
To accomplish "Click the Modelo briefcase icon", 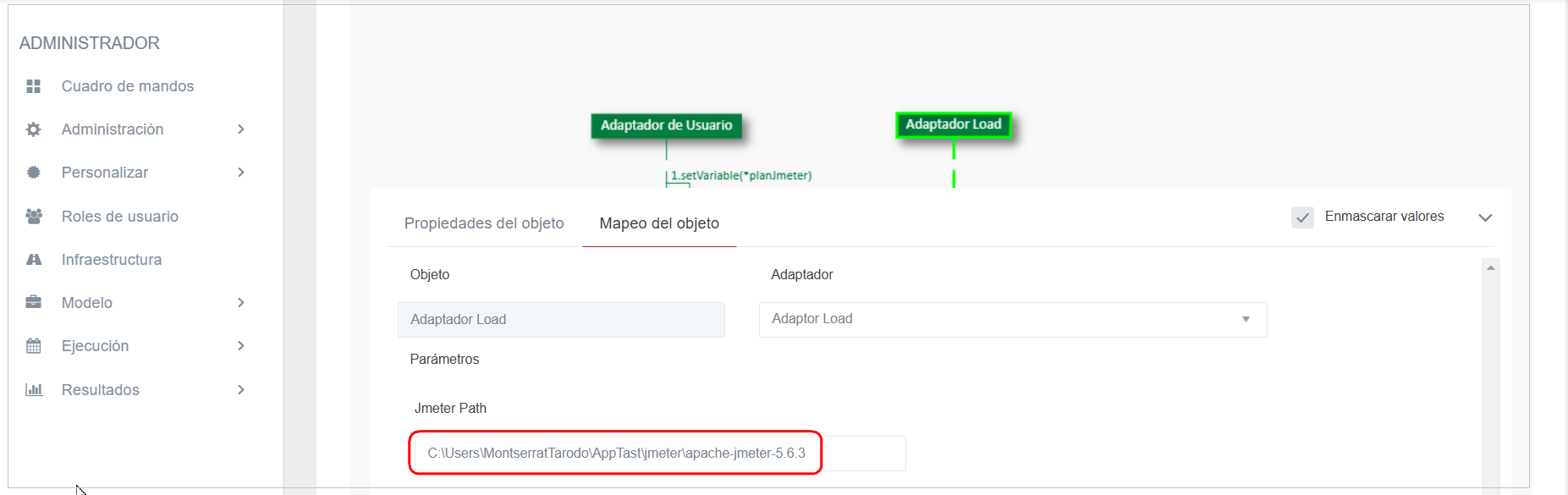I will (34, 303).
